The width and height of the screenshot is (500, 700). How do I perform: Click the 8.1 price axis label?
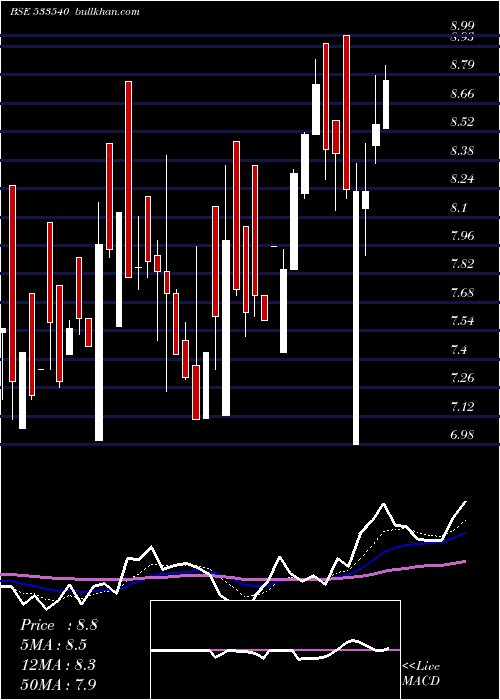[458, 208]
